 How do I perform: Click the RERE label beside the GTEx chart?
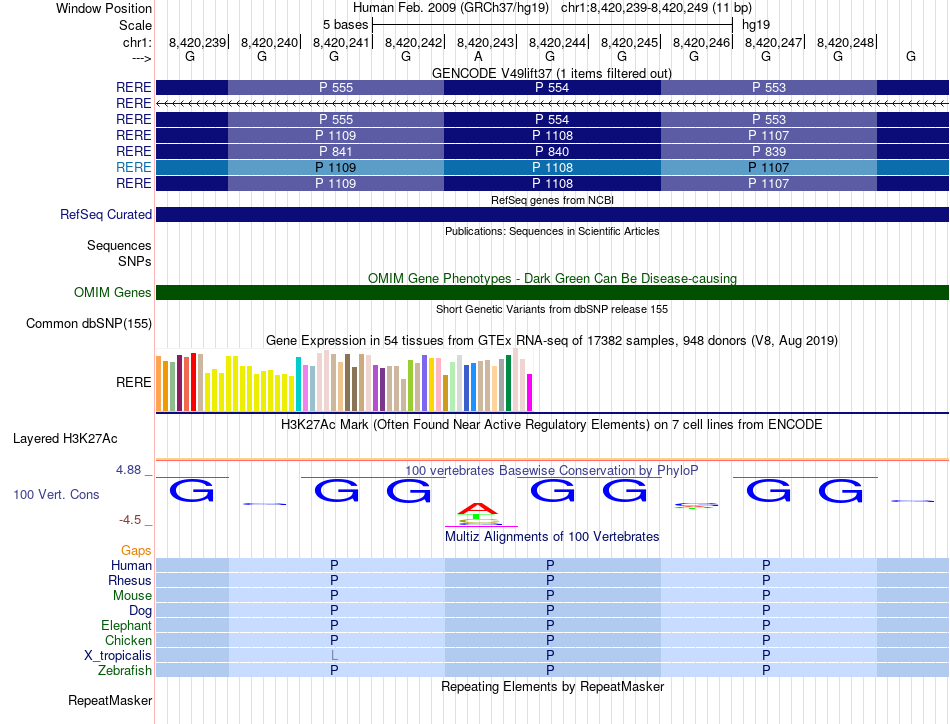point(133,382)
